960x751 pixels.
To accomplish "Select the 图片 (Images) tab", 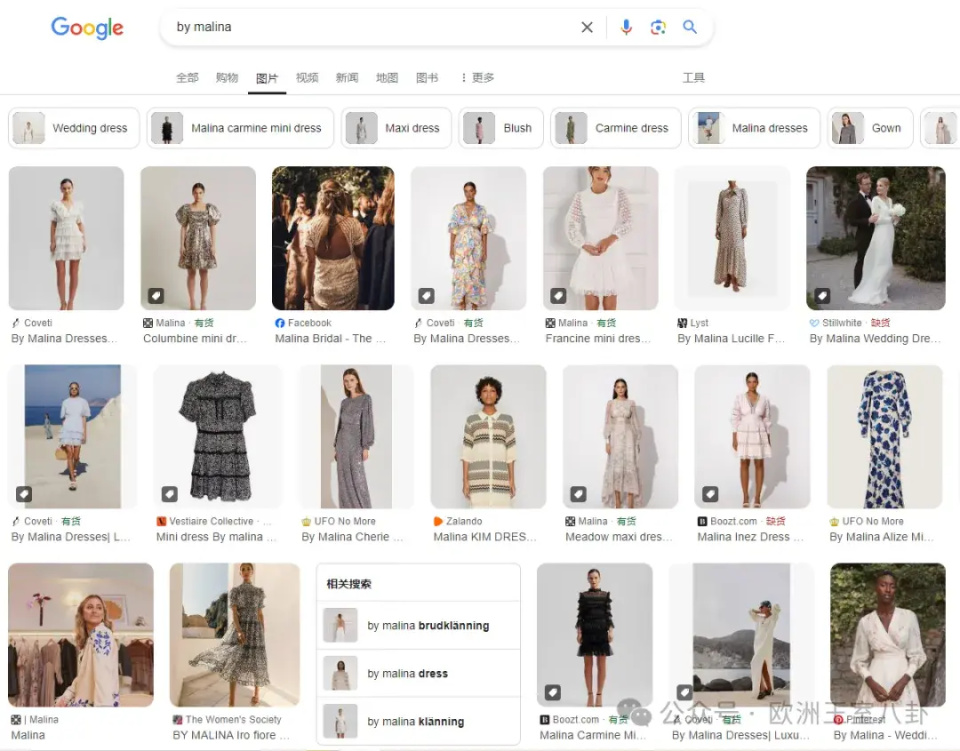I will (267, 78).
